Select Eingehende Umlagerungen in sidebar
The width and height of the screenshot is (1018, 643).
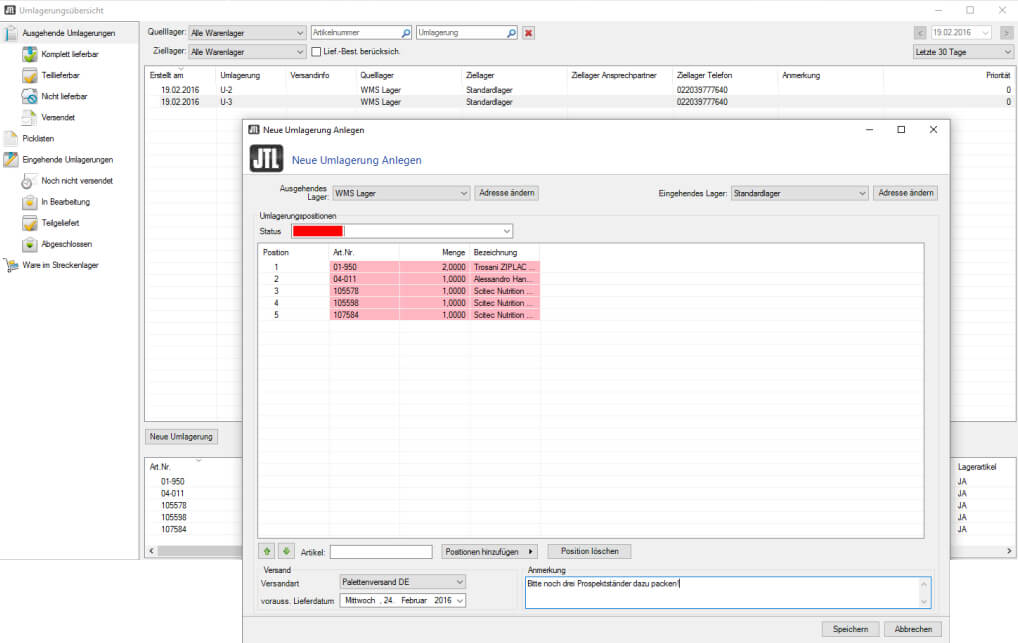67,159
